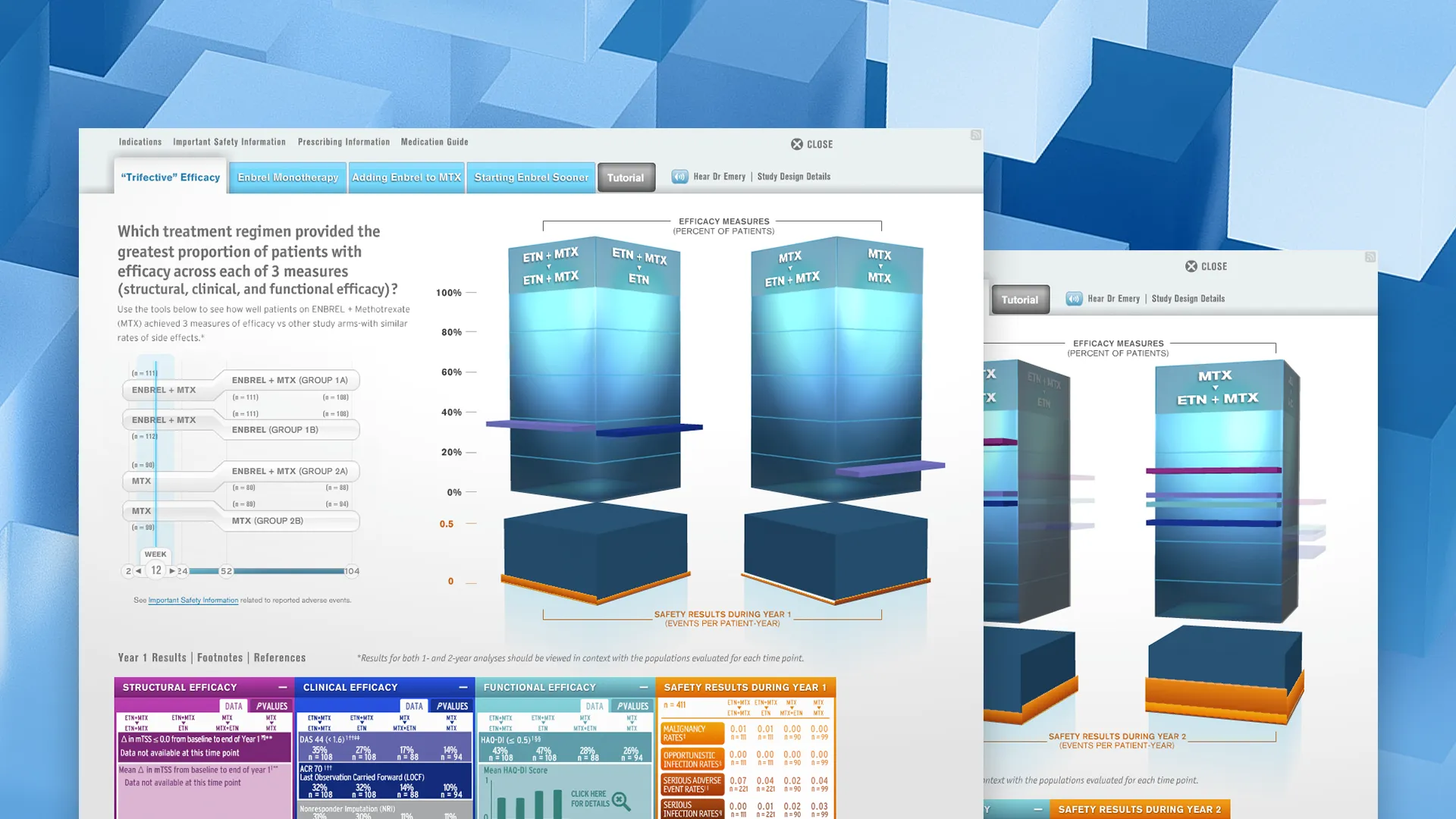
Task: Select the ENBREL + MTX (Group 1A) arm
Action: (290, 380)
